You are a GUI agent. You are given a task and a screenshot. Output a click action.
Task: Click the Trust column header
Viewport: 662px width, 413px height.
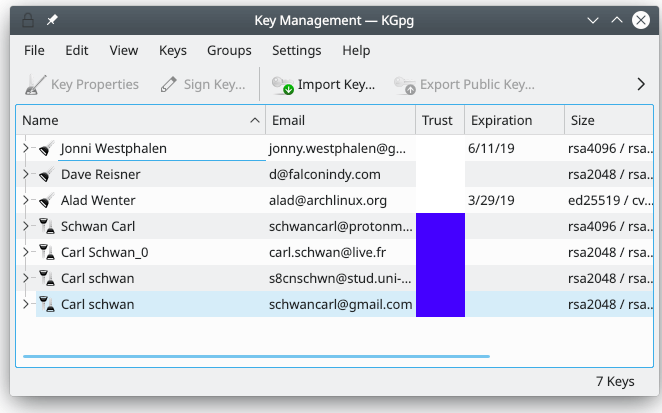click(440, 120)
